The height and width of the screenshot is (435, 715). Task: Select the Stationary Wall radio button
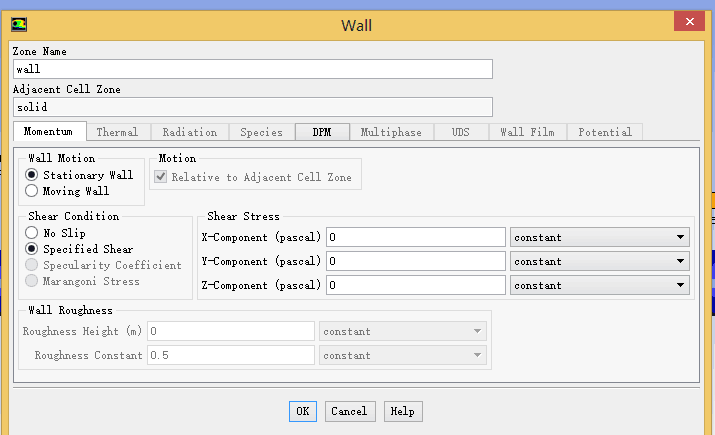click(x=32, y=175)
